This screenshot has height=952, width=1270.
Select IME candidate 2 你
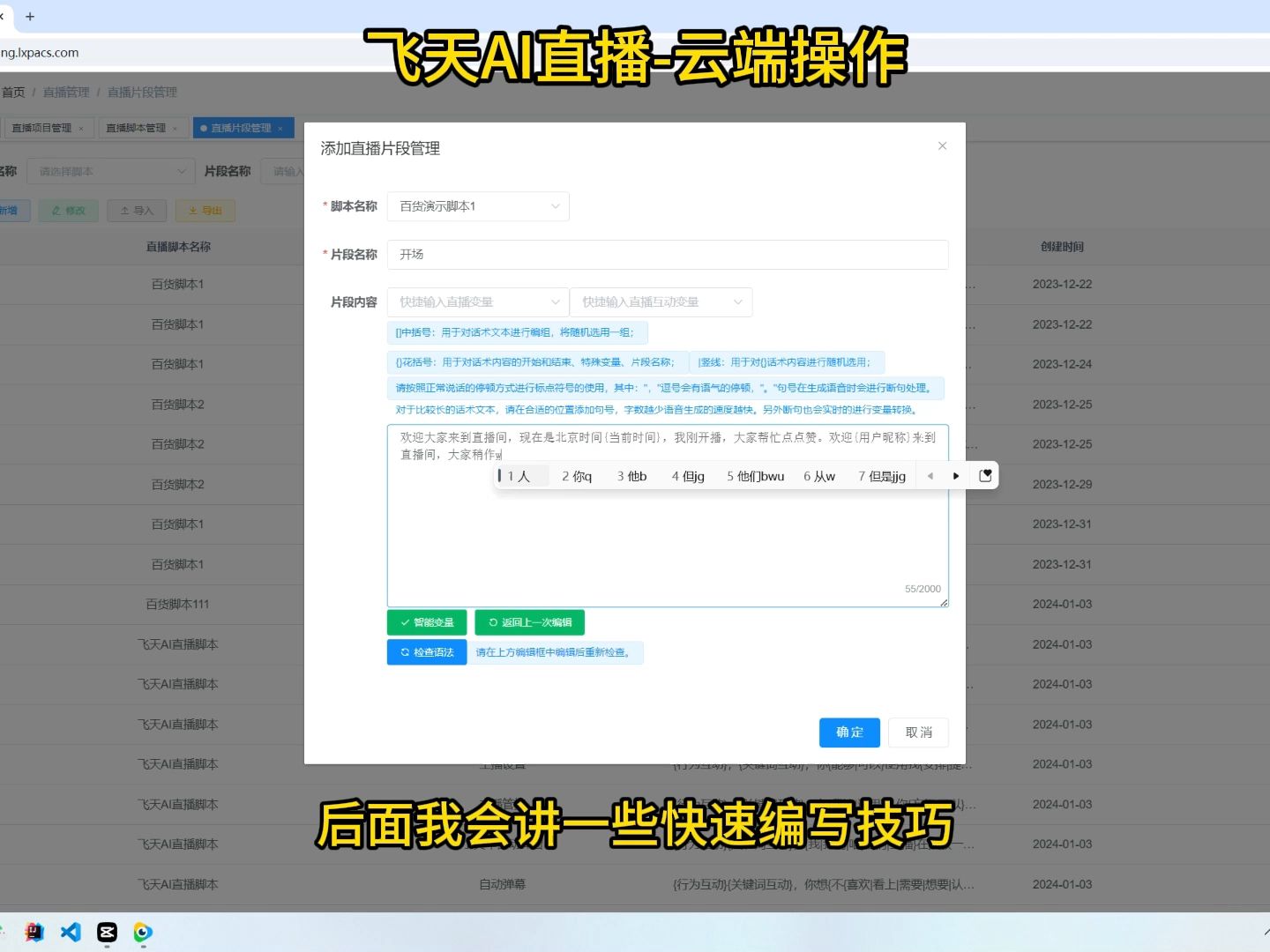pyautogui.click(x=577, y=476)
